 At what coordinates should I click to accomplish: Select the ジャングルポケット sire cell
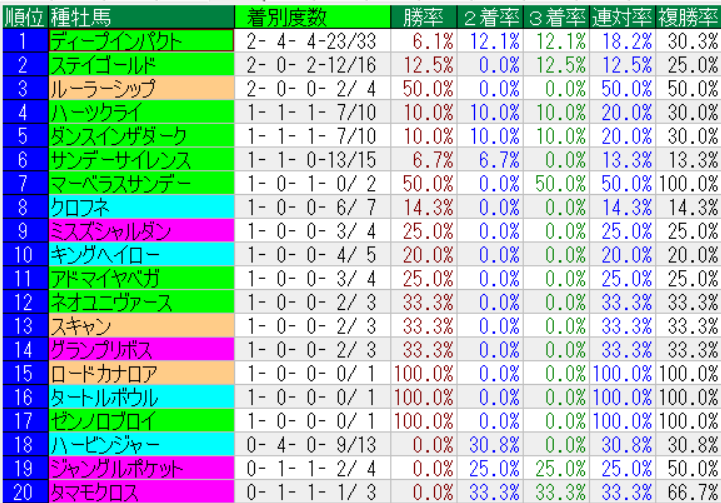(x=141, y=469)
